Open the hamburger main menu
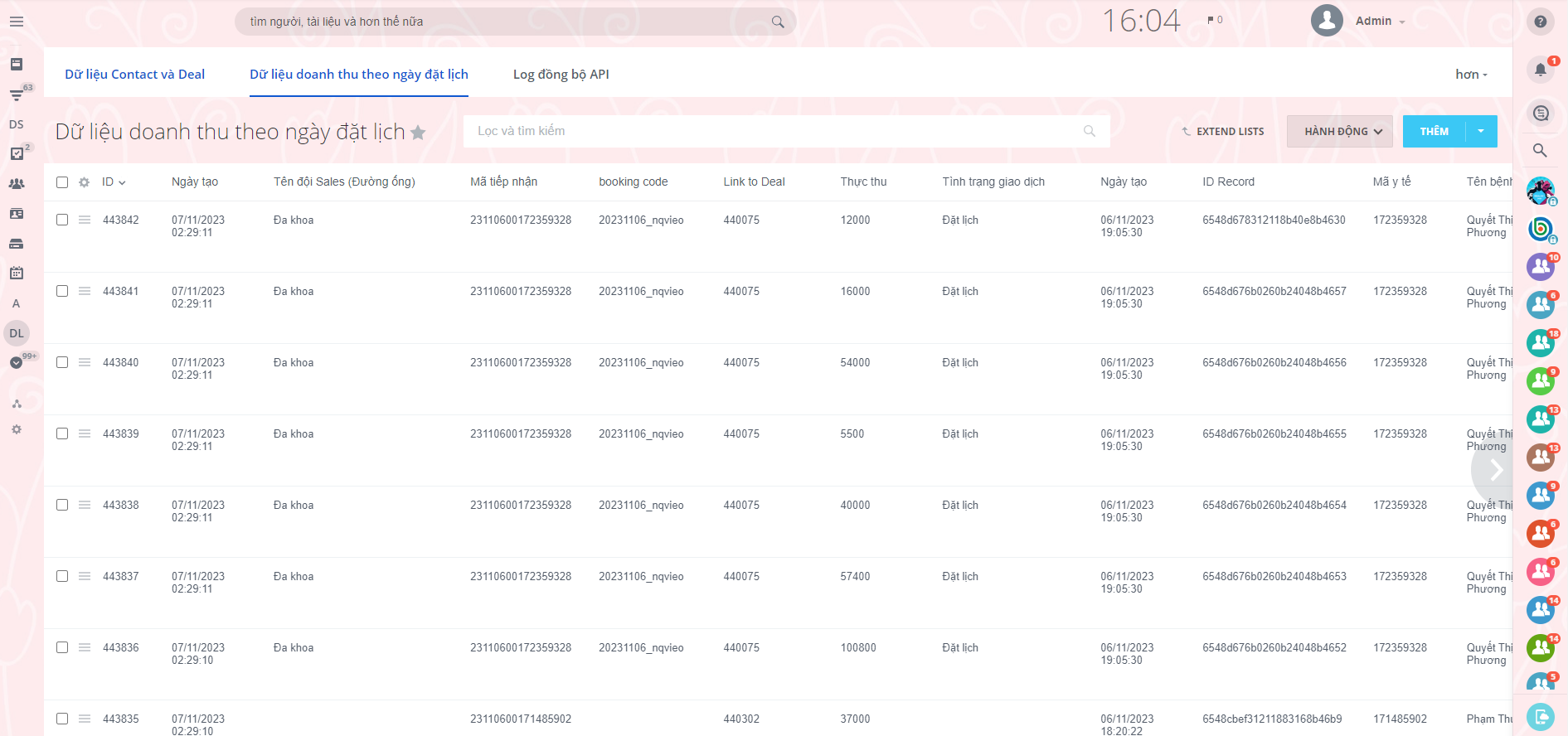Screen dimensions: 1568x736 [x=17, y=22]
